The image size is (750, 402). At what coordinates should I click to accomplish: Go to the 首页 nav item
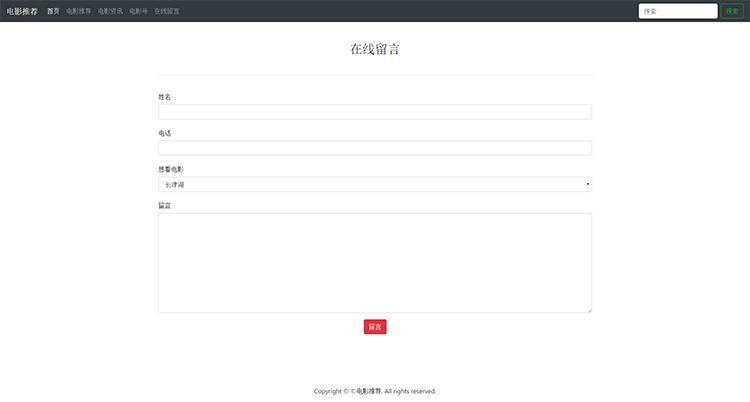(x=53, y=11)
